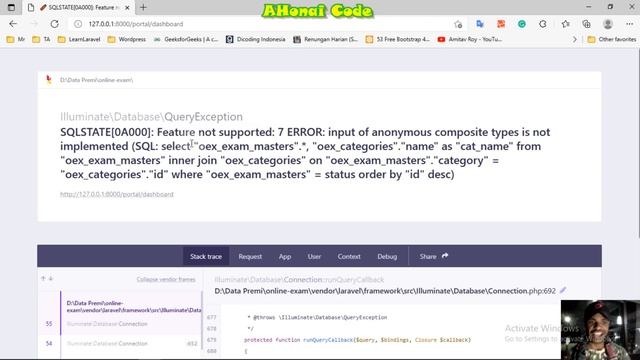Reload the page with the refresh icon
This screenshot has width=640, height=360.
click(x=54, y=24)
